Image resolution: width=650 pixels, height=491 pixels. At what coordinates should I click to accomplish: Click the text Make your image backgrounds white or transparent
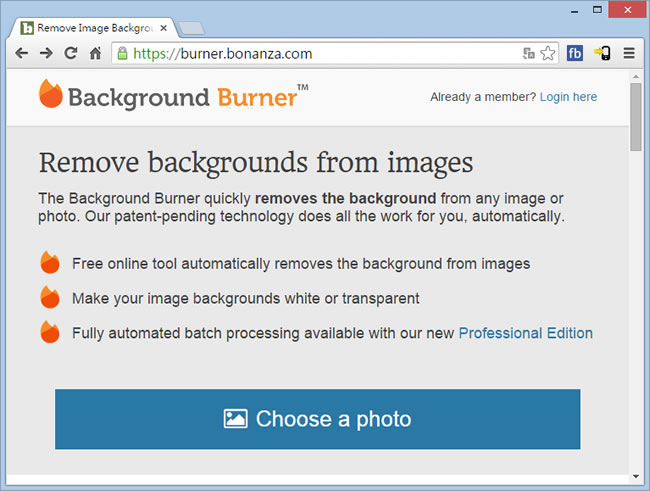click(246, 299)
